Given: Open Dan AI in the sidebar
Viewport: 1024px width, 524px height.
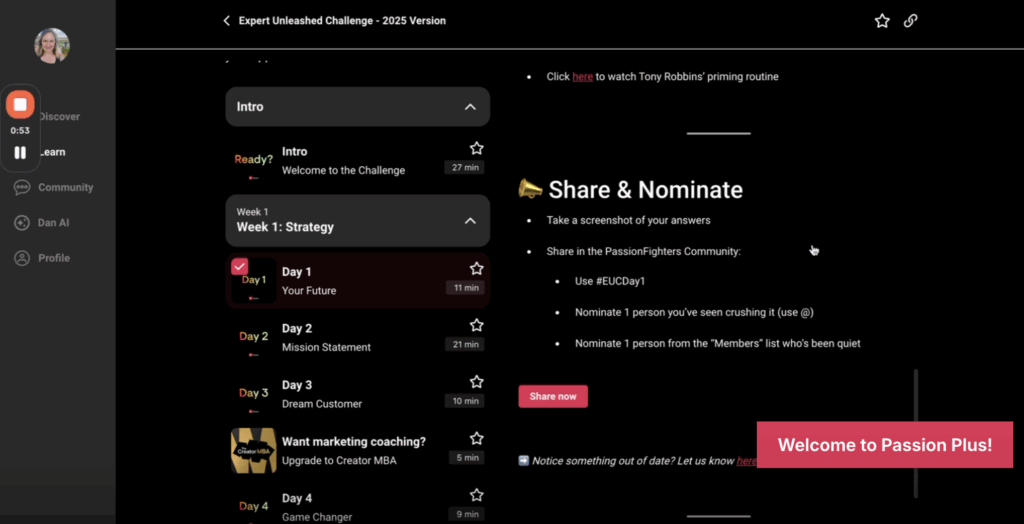Looking at the screenshot, I should point(53,223).
